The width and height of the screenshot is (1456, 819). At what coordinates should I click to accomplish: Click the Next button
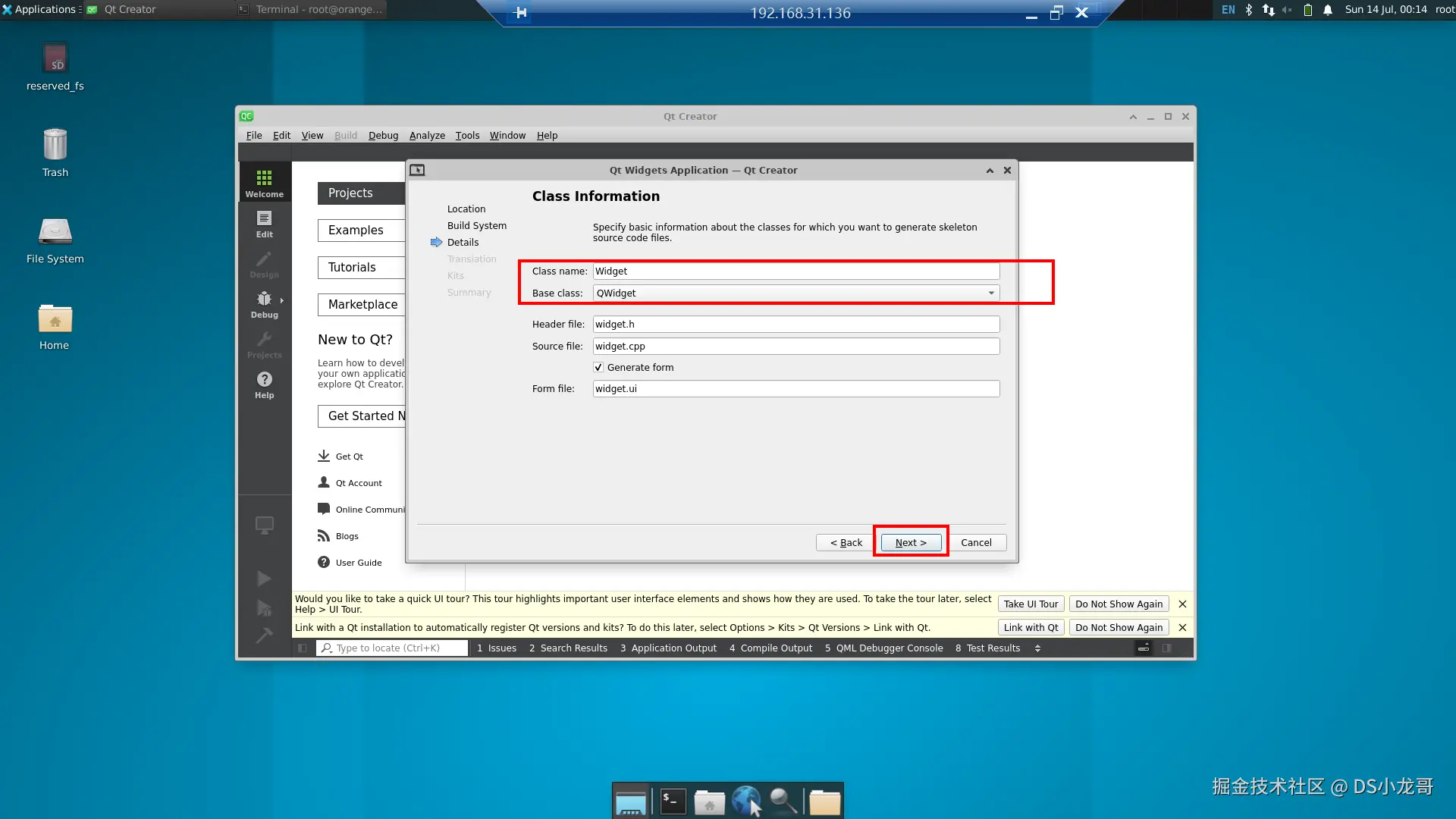coord(911,543)
